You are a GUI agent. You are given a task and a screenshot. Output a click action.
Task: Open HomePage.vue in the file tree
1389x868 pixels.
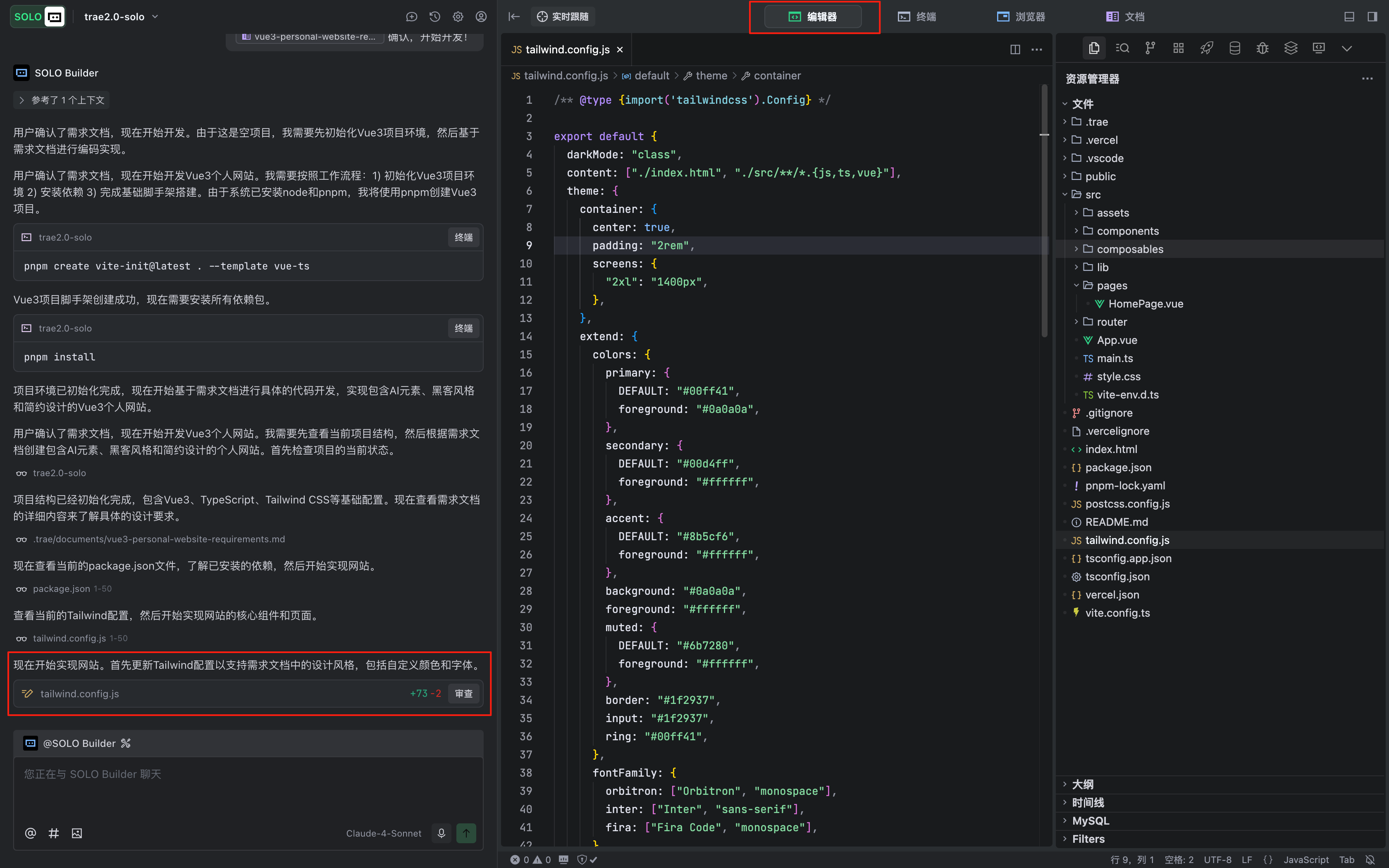pyautogui.click(x=1145, y=304)
